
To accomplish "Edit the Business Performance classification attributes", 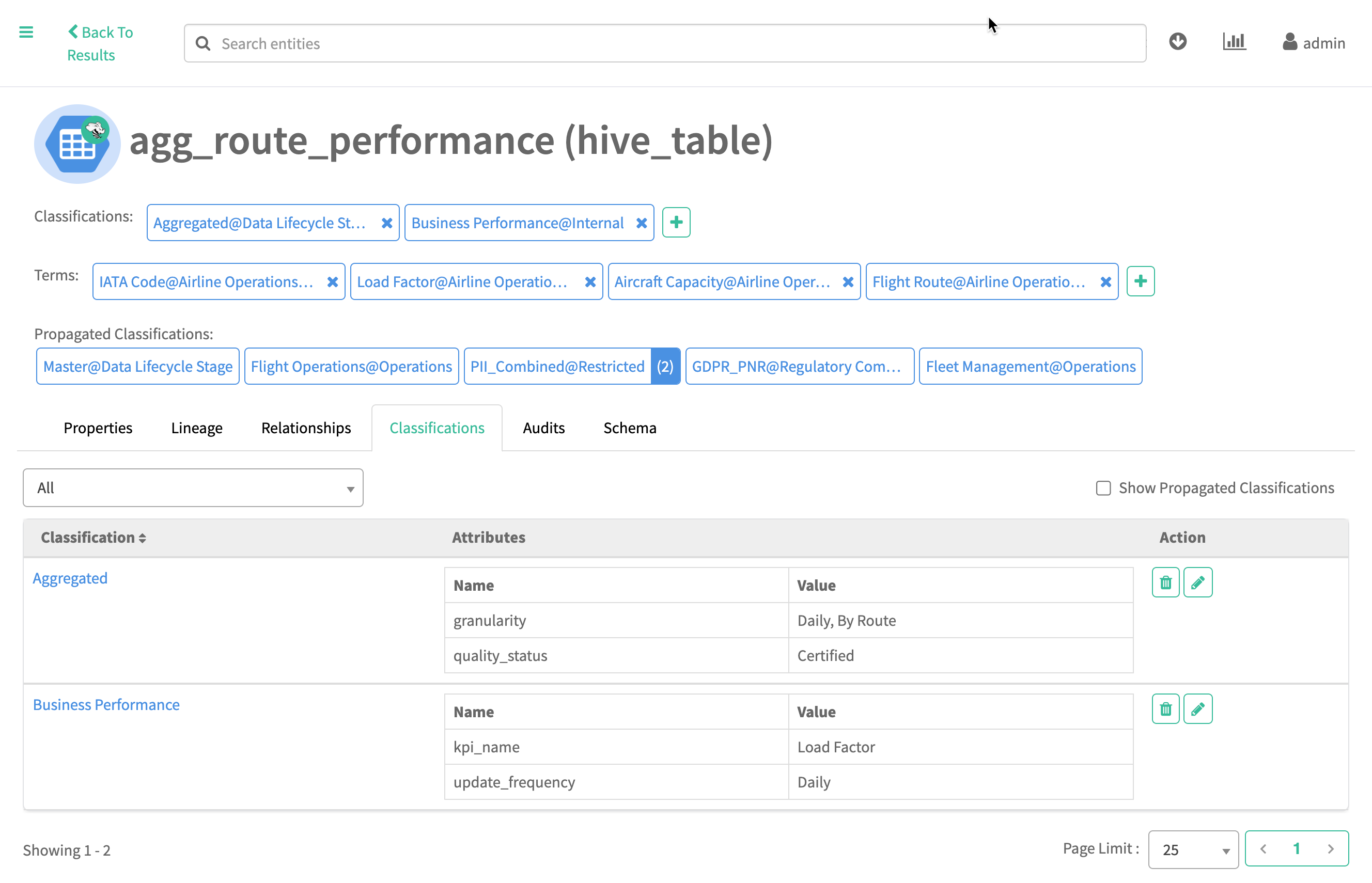I will (1197, 709).
